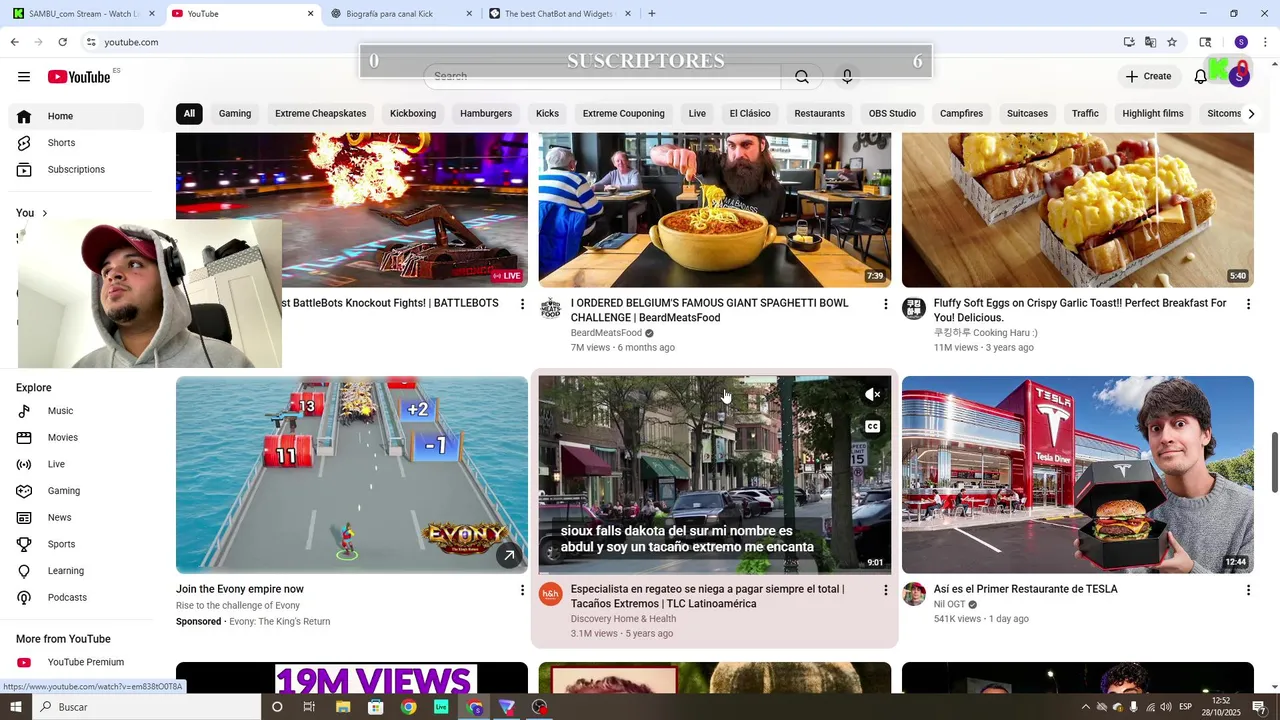This screenshot has width=1280, height=720.
Task: Open Chrome from the taskbar
Action: tap(409, 707)
